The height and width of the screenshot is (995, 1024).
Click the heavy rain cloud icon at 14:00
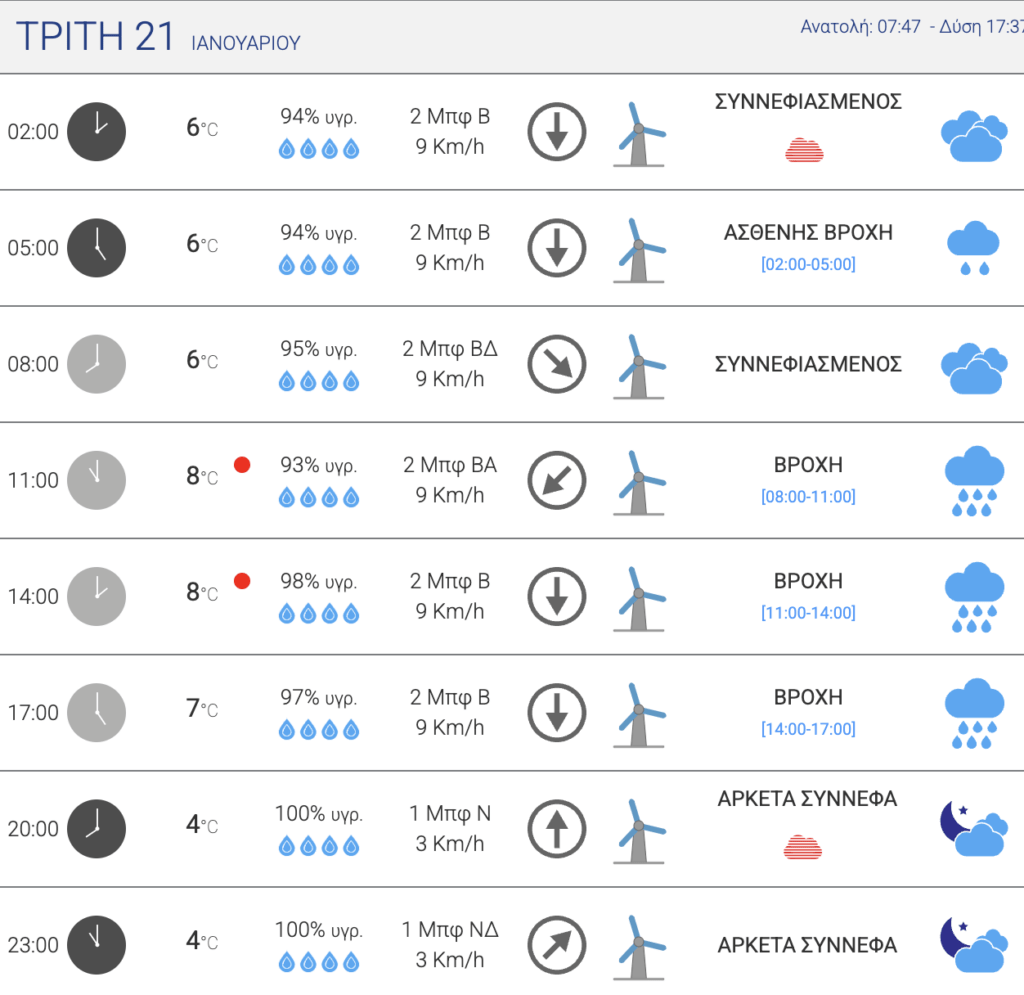coord(974,597)
